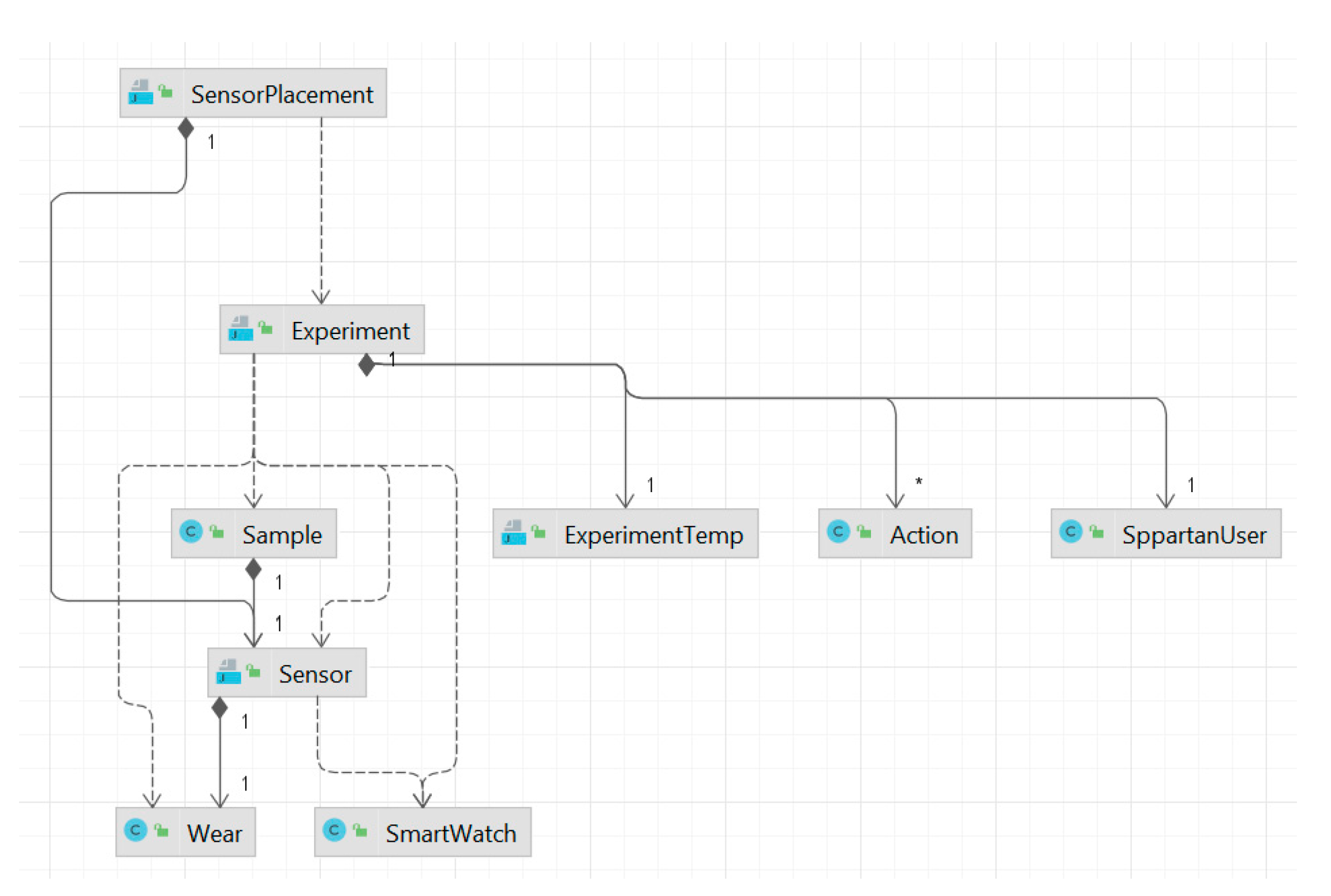
Task: Select the ExperimentTemp node label
Action: click(653, 535)
